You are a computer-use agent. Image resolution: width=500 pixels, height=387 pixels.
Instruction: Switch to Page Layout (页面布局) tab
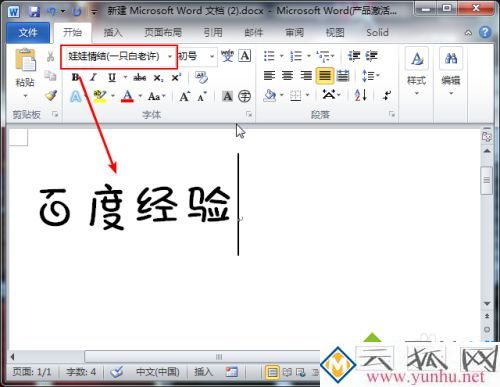pyautogui.click(x=163, y=33)
